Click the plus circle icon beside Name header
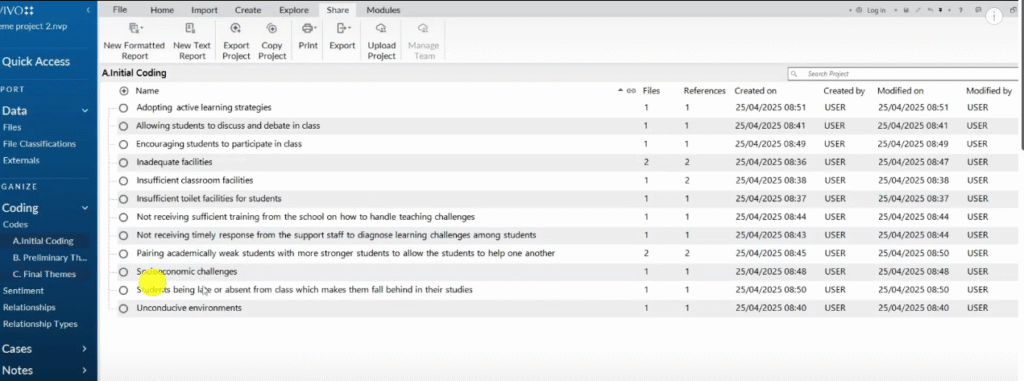Viewport: 1024px width, 381px height. pyautogui.click(x=124, y=91)
